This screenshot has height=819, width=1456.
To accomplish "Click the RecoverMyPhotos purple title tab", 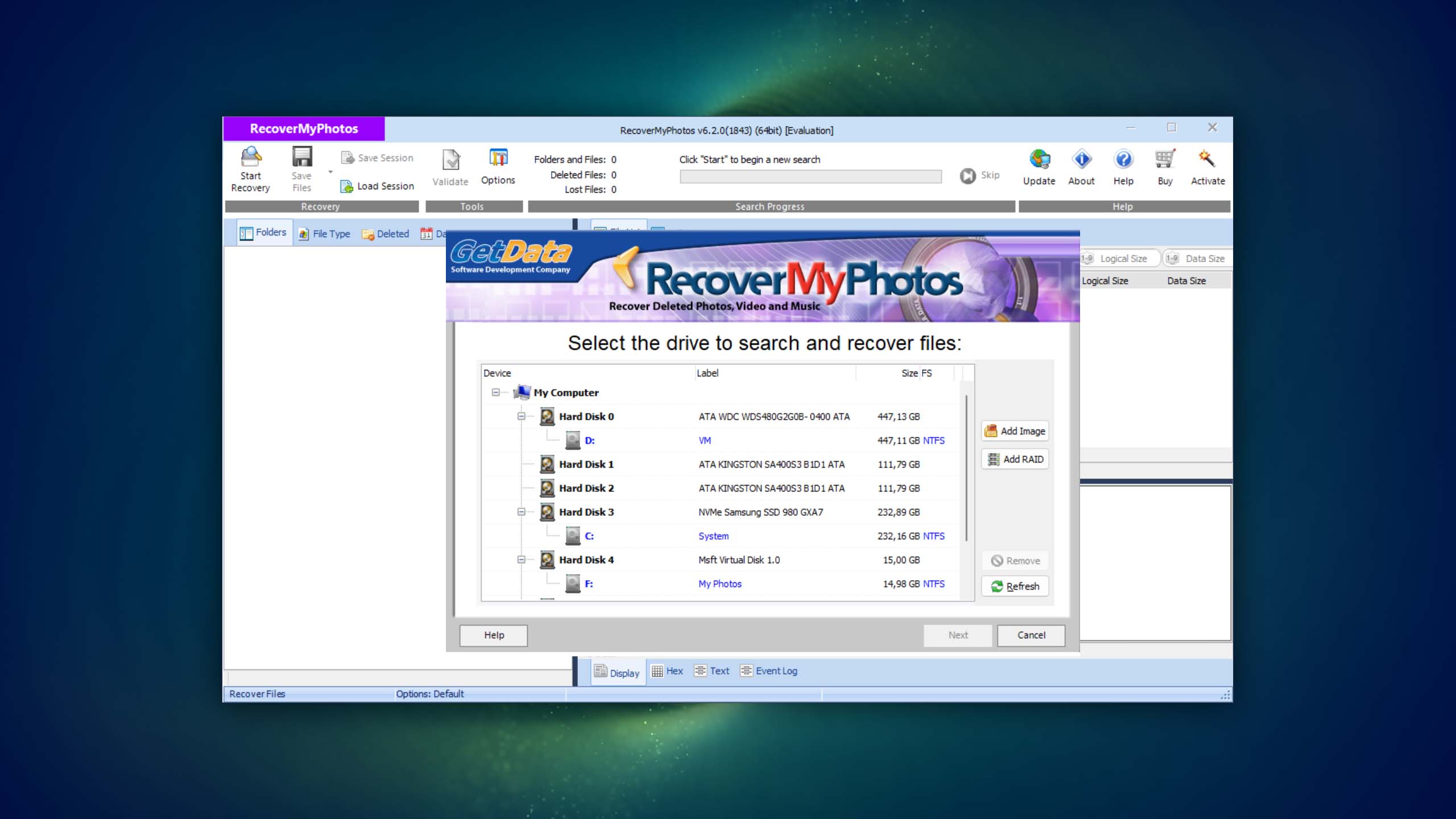I will [304, 129].
